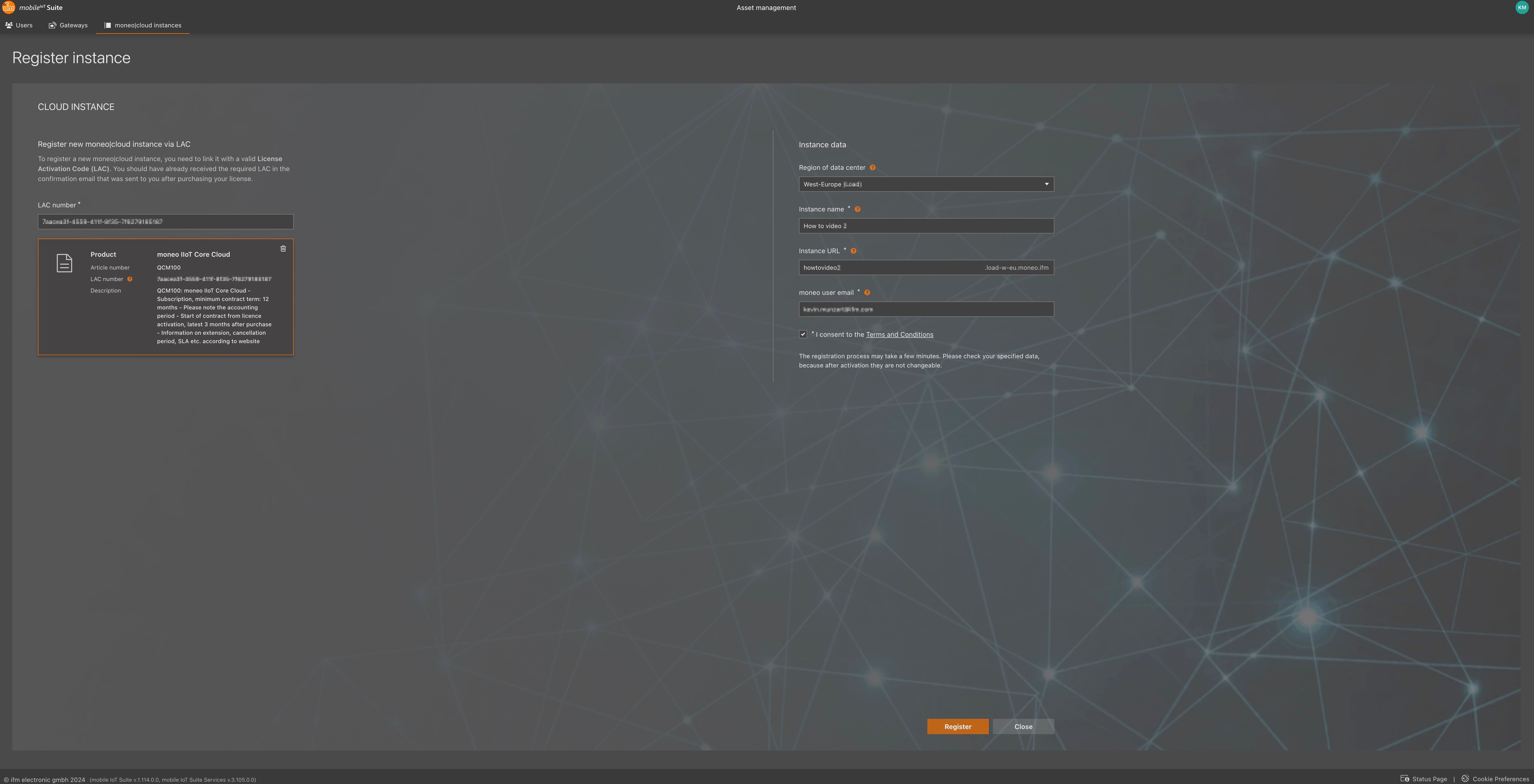This screenshot has width=1534, height=784.
Task: Click the .load-w-eu.moneo.ifm URL suffix
Action: 1016,268
